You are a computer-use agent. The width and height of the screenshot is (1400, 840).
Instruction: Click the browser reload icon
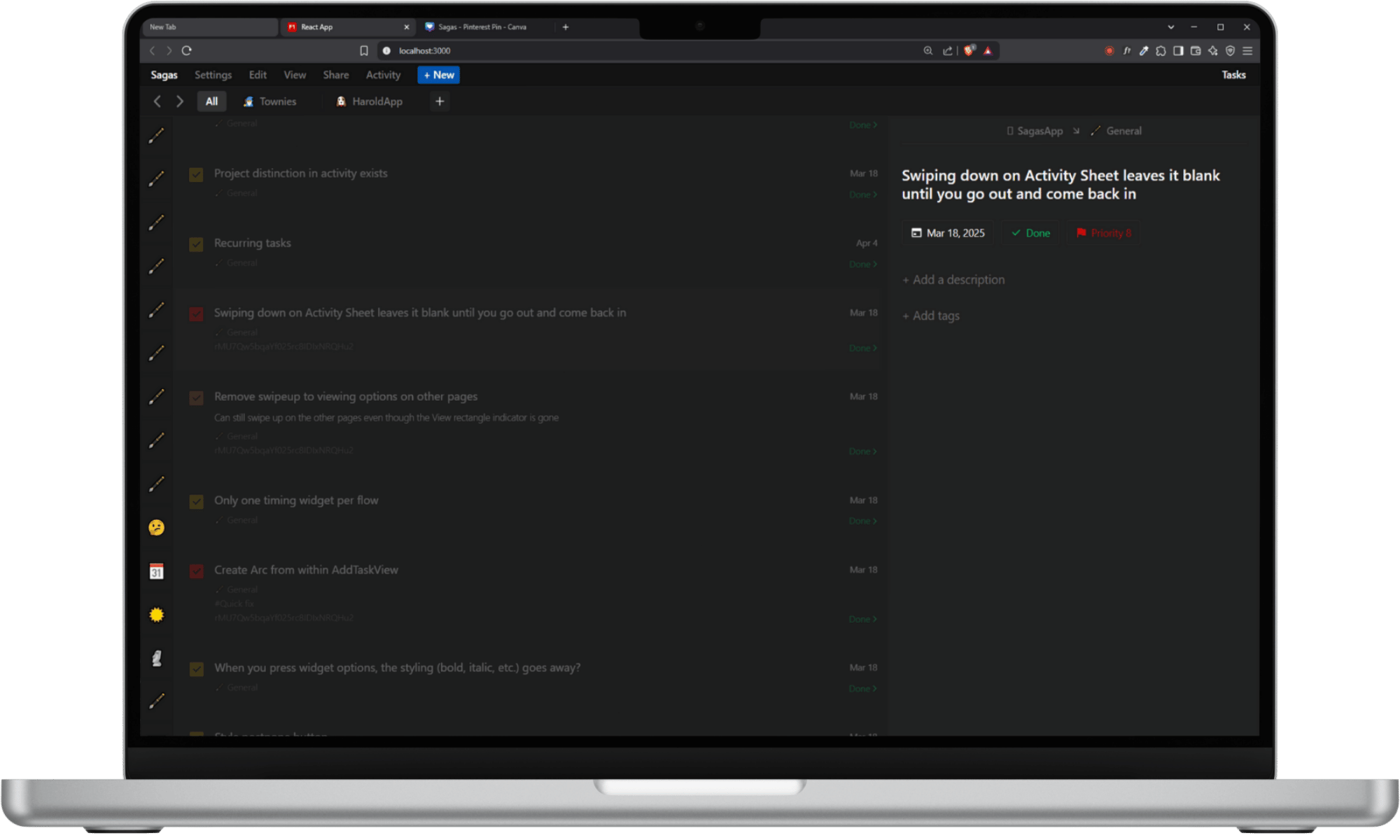187,50
